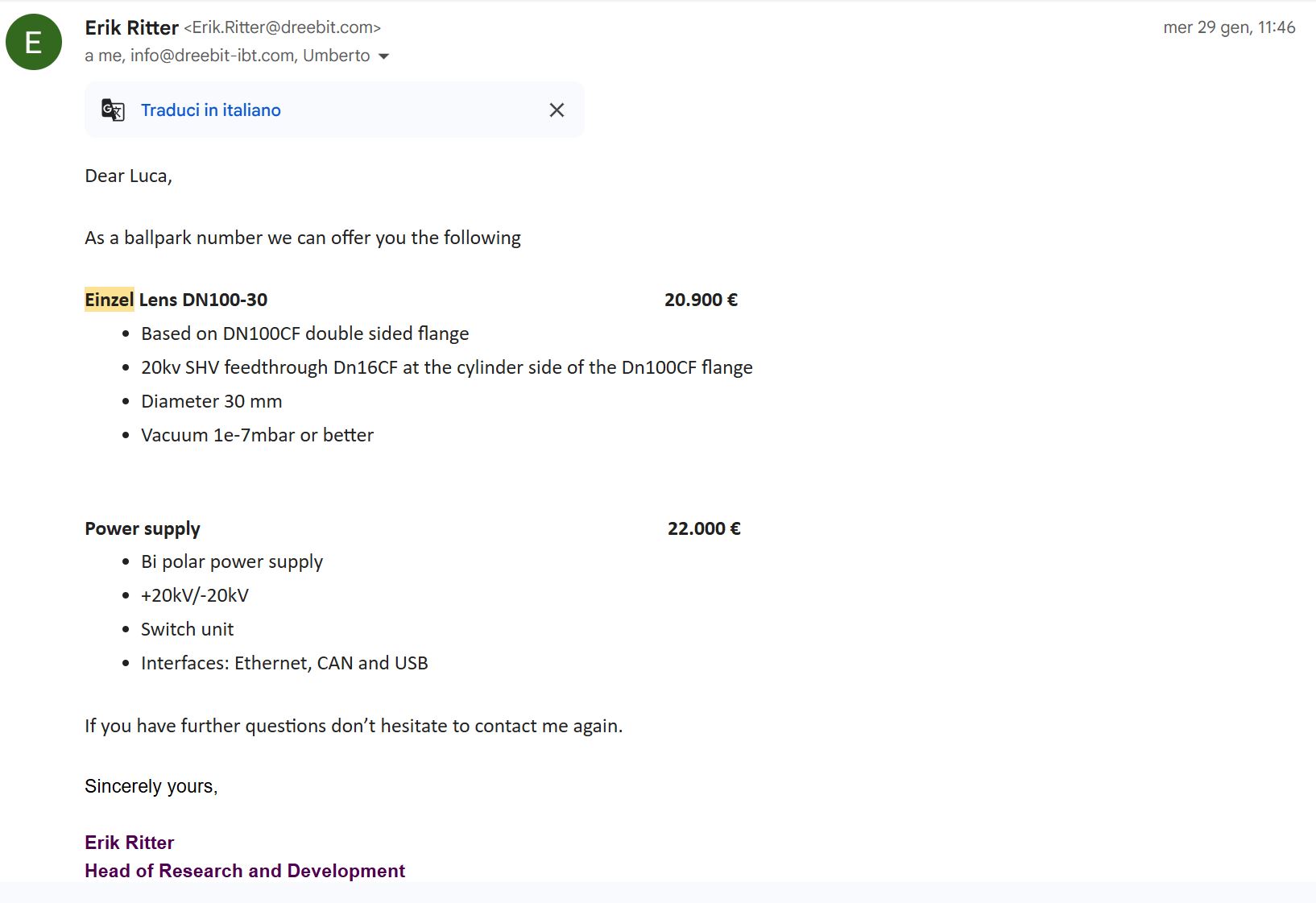
Task: Click the recipients line starting with "a me"
Action: pyautogui.click(x=227, y=56)
